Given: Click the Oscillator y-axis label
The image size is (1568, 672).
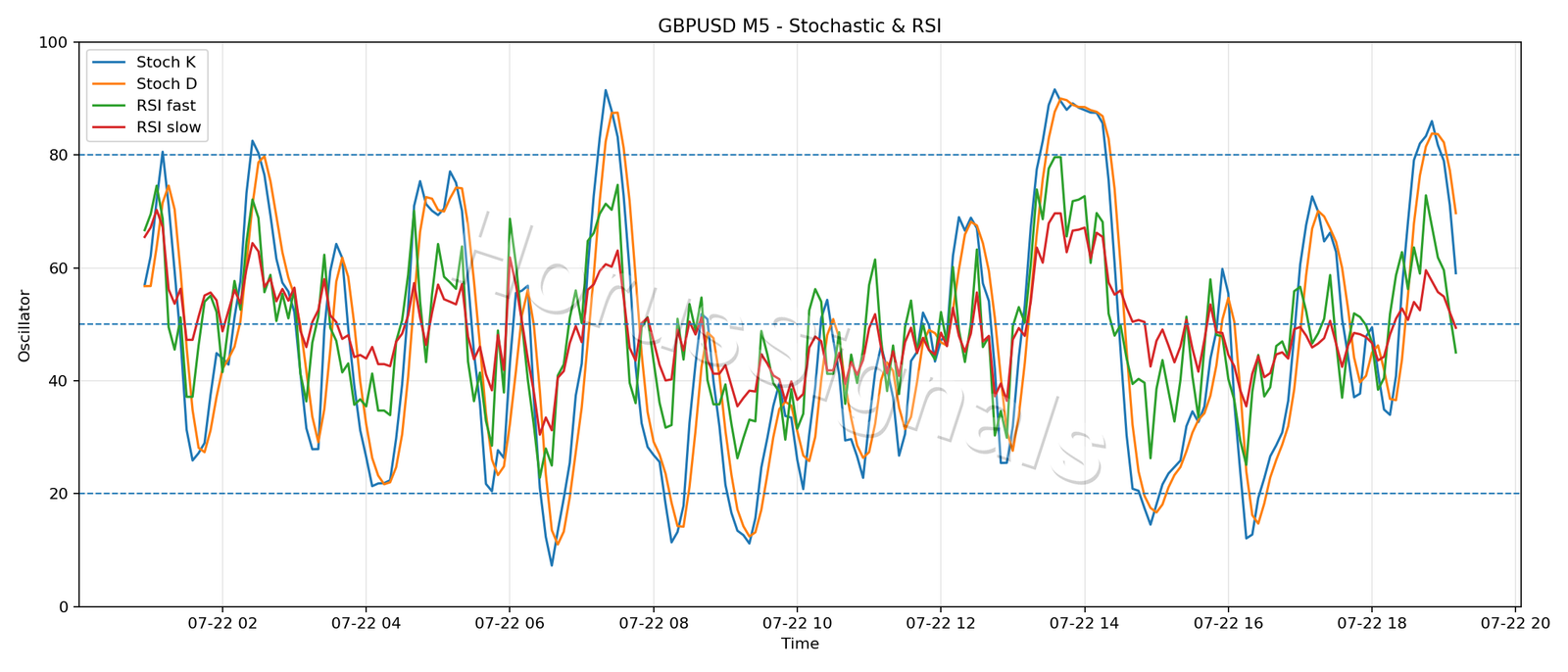Looking at the screenshot, I should (x=24, y=325).
